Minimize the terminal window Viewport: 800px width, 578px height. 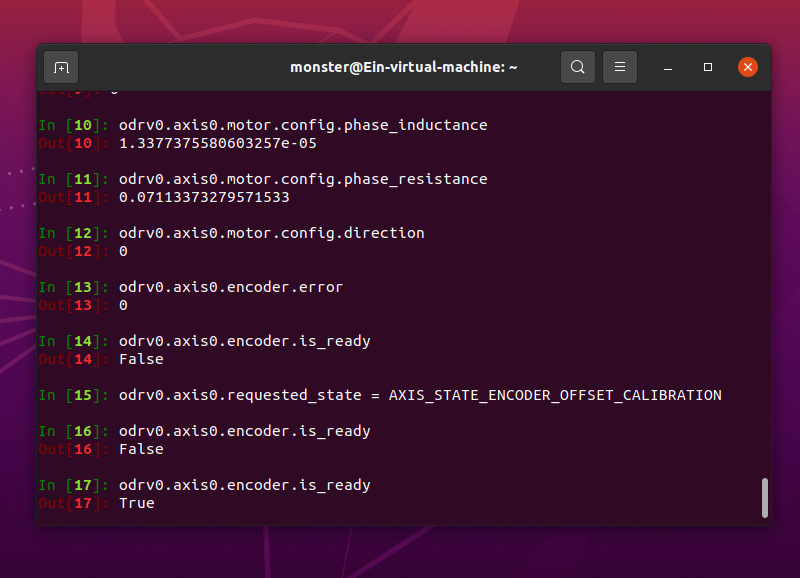click(667, 67)
